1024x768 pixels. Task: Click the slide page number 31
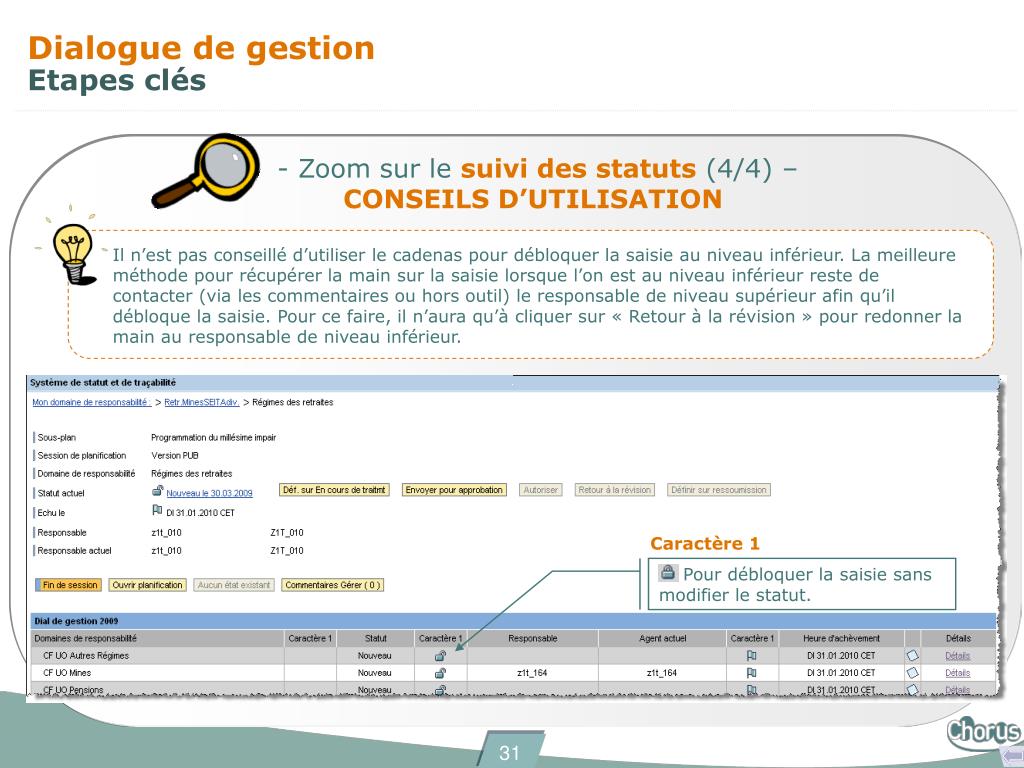tap(509, 752)
